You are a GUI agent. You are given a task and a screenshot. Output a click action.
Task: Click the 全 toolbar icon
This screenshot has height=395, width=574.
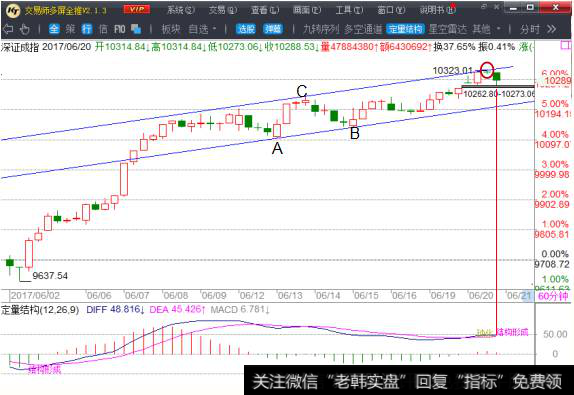click(54, 29)
